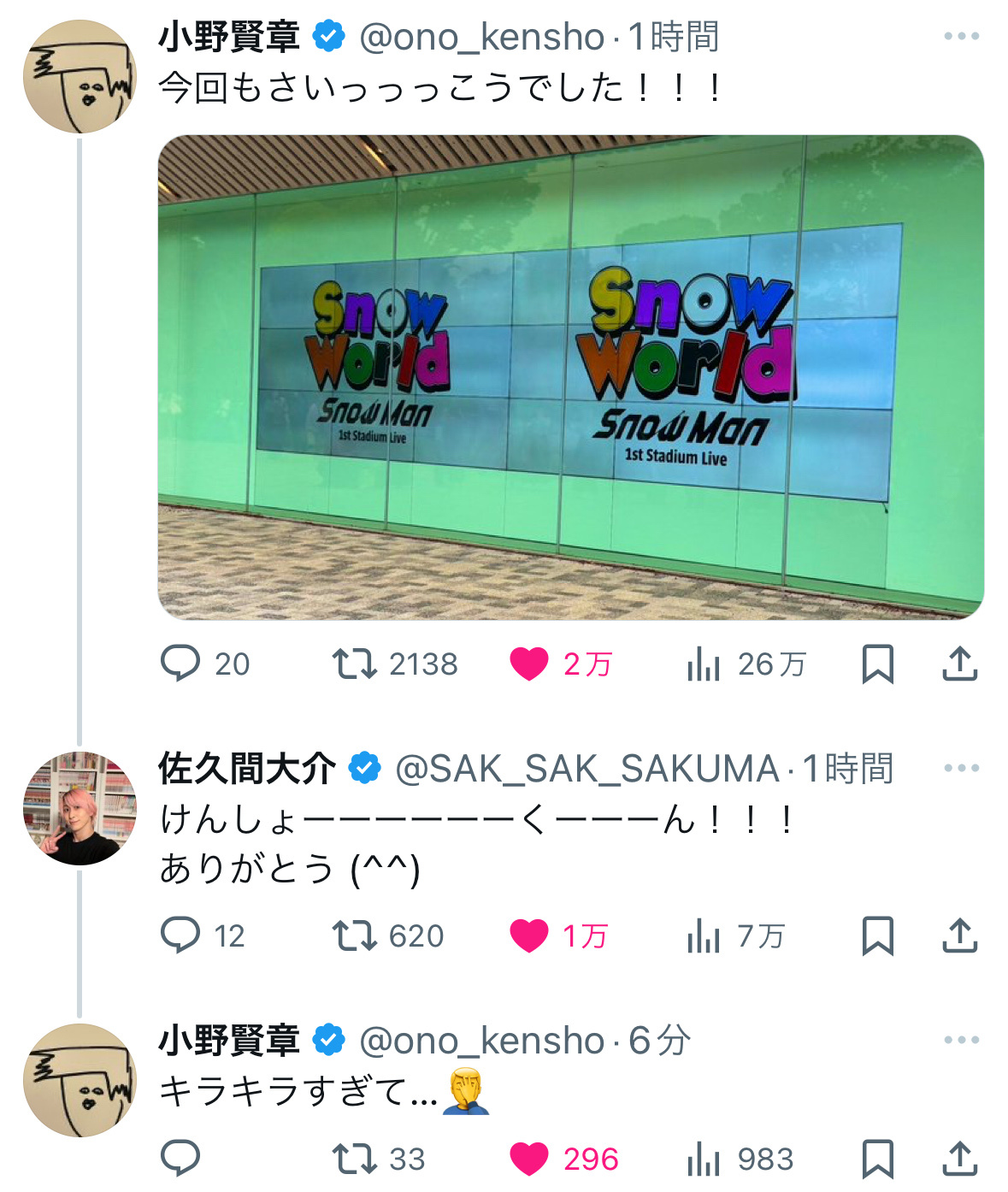Image resolution: width=1008 pixels, height=1192 pixels.
Task: Visit the @SAK_SAK_SAKUMA handle link
Action: pyautogui.click(x=587, y=769)
